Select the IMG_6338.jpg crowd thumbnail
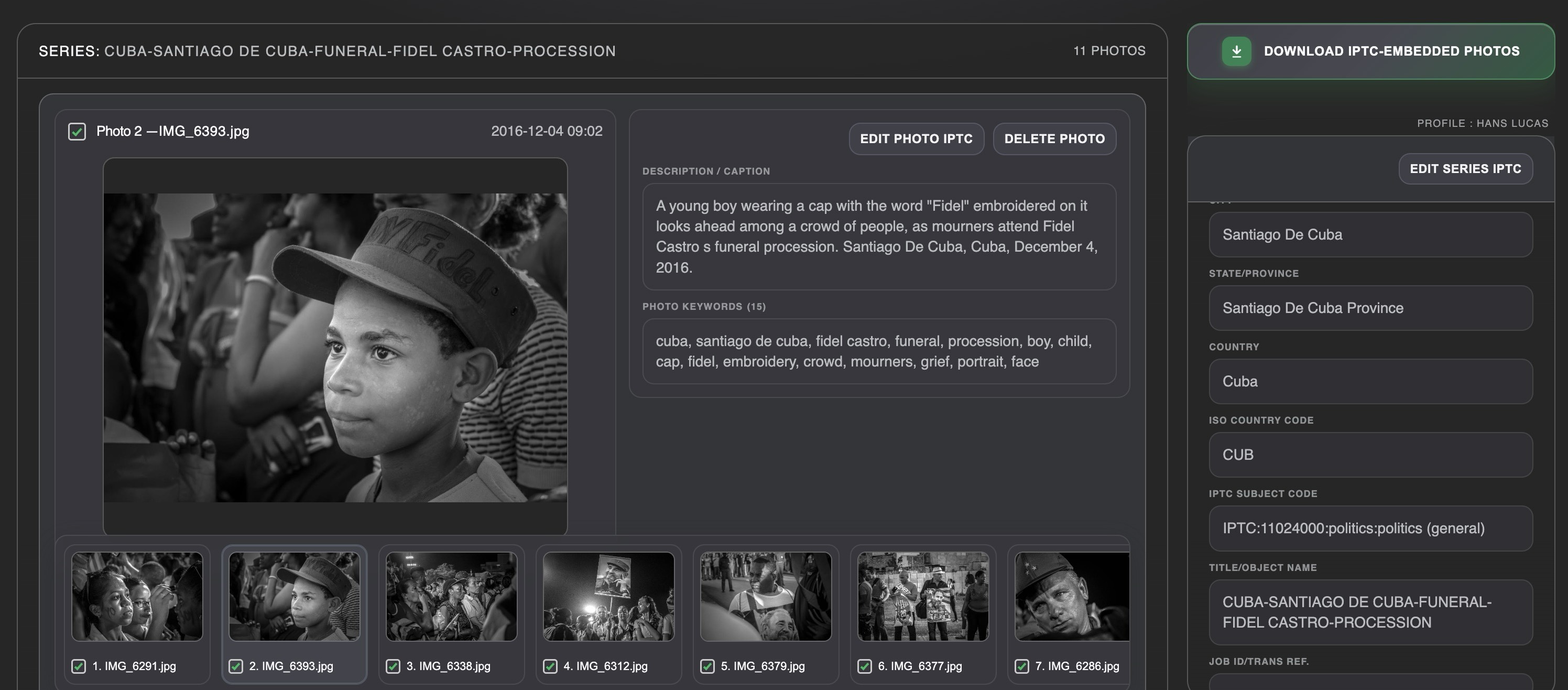This screenshot has width=1568, height=690. coord(451,596)
